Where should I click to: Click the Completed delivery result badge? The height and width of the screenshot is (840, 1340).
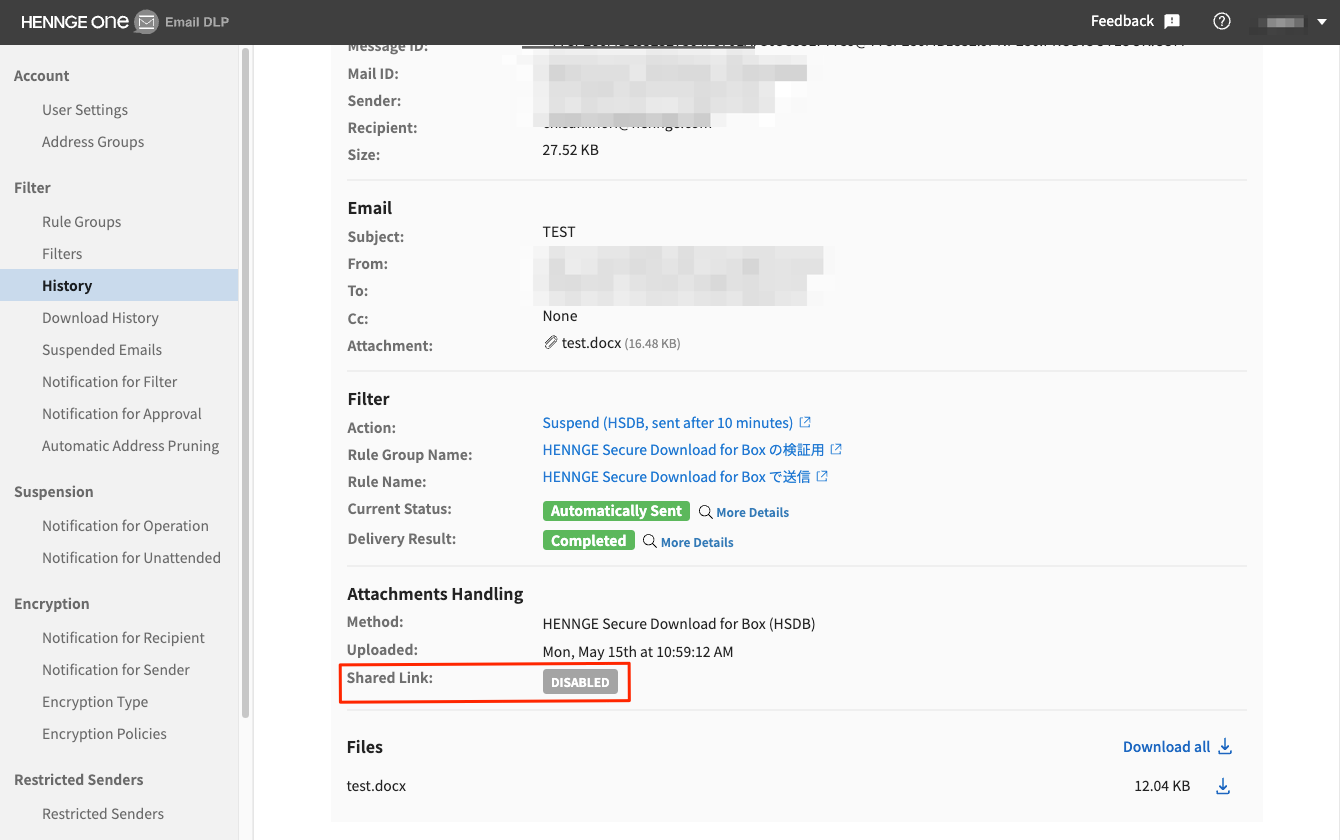pos(588,541)
